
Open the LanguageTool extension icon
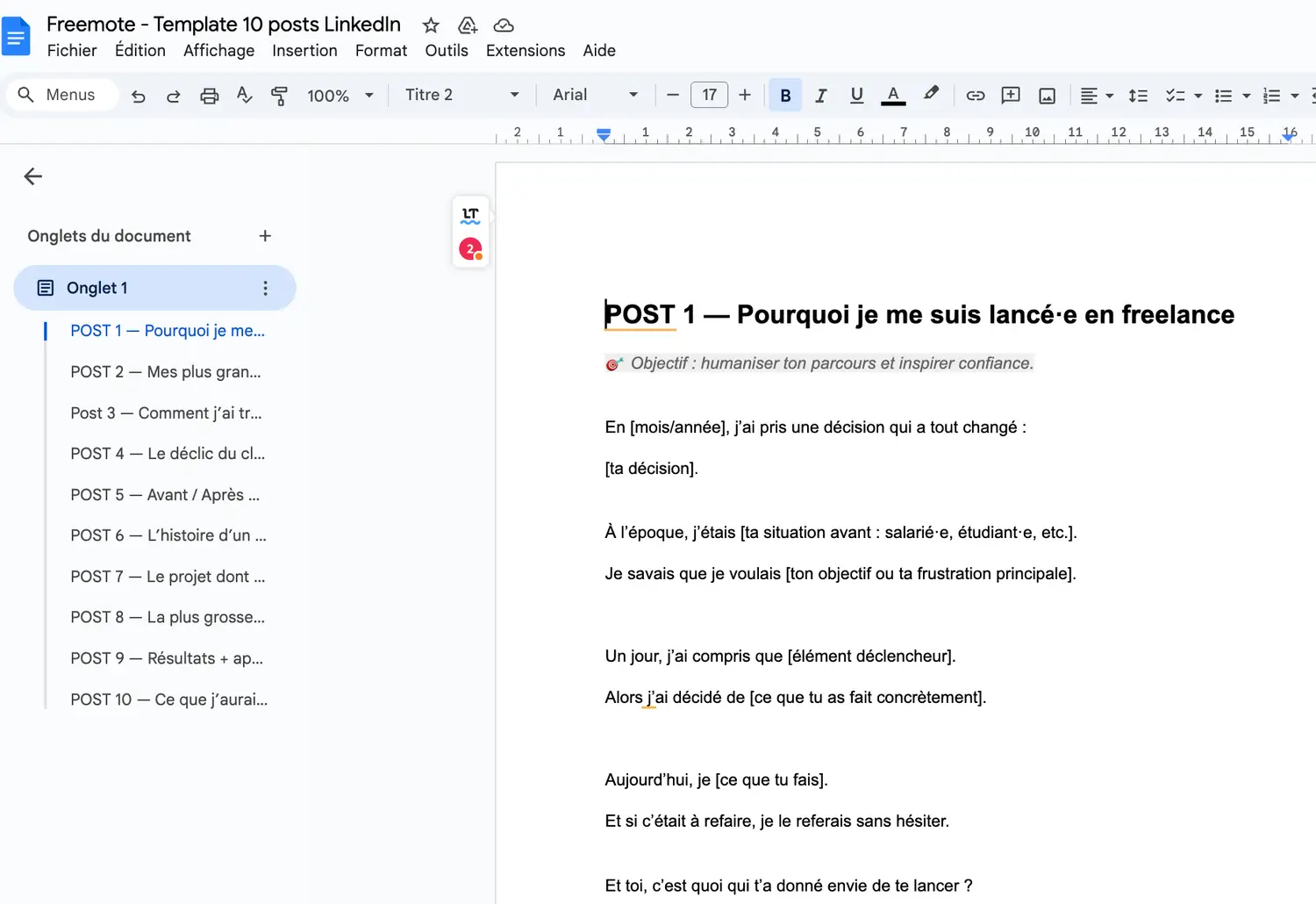tap(470, 215)
